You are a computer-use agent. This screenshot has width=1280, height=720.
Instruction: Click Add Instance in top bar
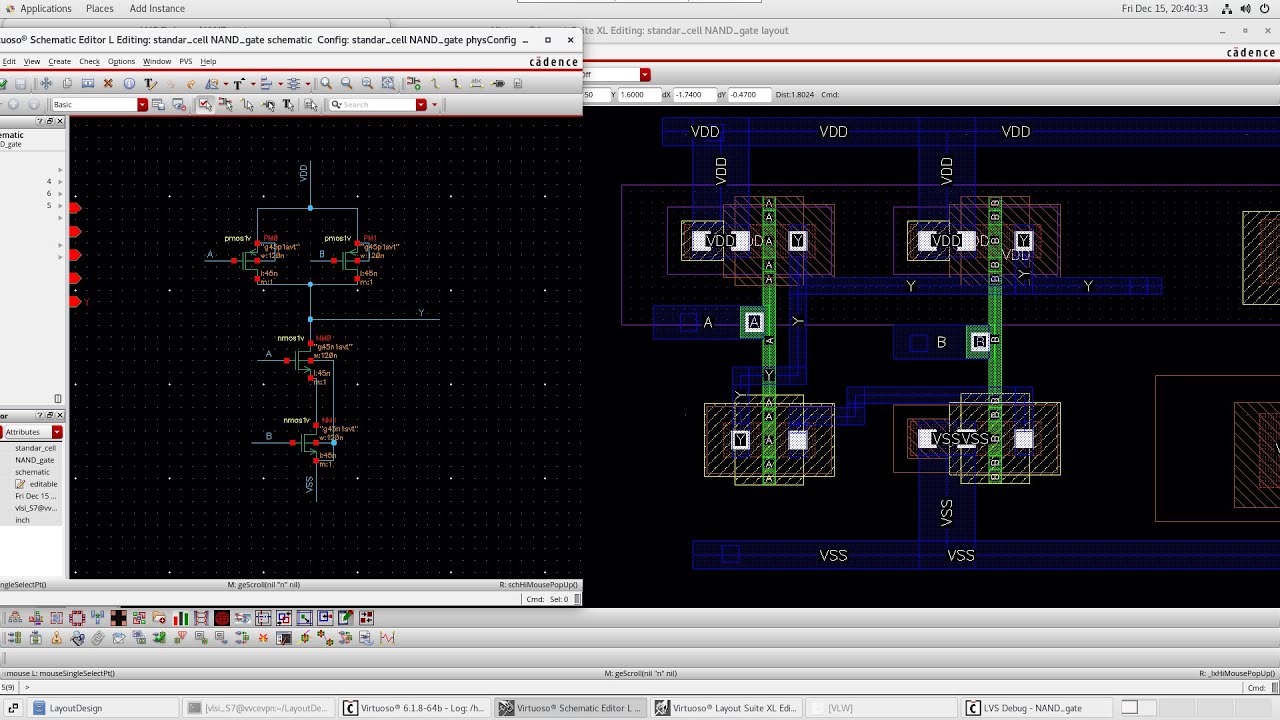click(157, 8)
